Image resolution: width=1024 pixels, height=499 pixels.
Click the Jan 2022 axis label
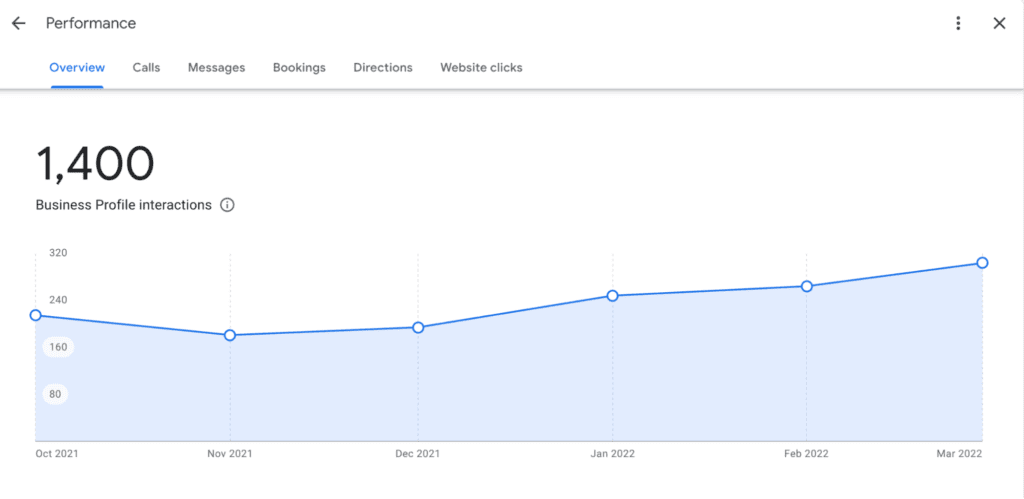[x=613, y=453]
